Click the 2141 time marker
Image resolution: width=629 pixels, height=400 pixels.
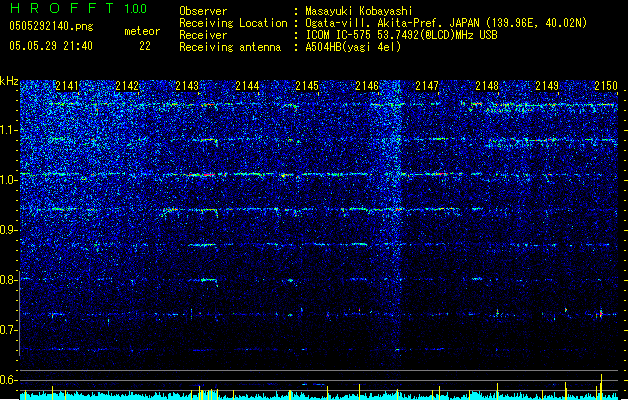(67, 86)
